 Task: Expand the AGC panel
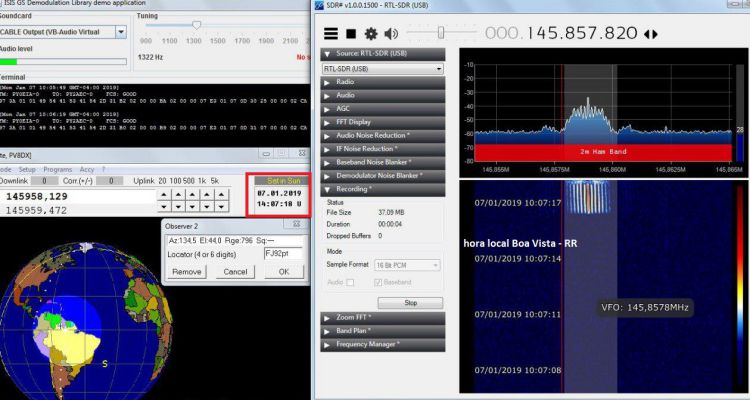click(383, 109)
